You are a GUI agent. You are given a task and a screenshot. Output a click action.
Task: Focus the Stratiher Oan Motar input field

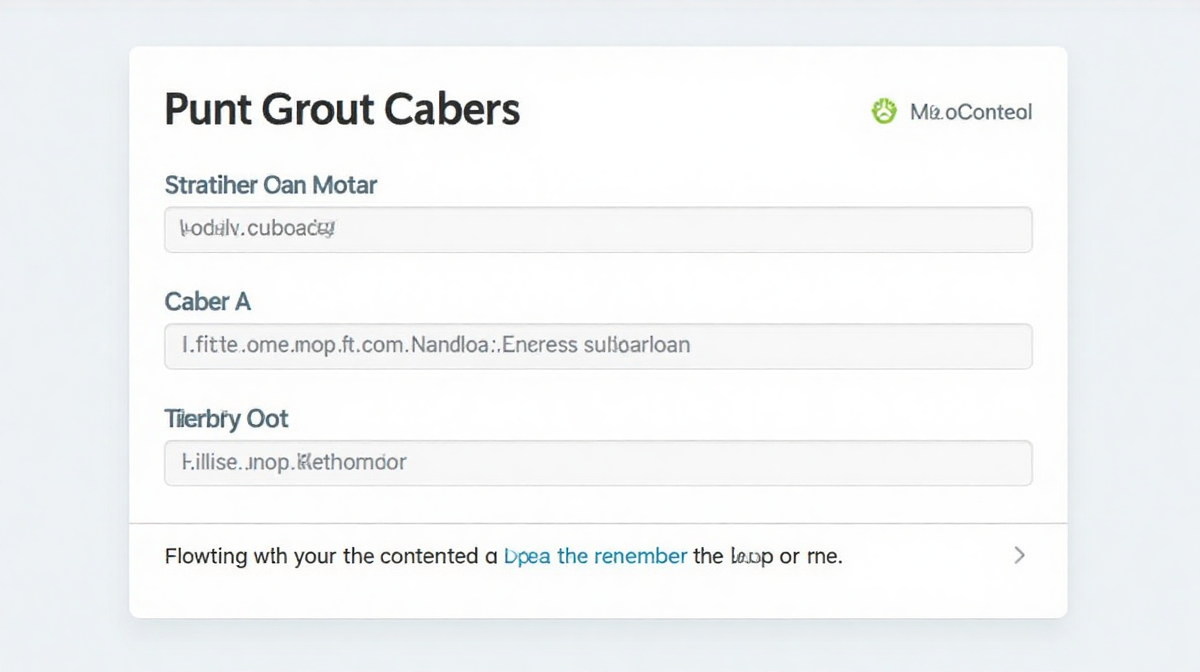pos(598,229)
